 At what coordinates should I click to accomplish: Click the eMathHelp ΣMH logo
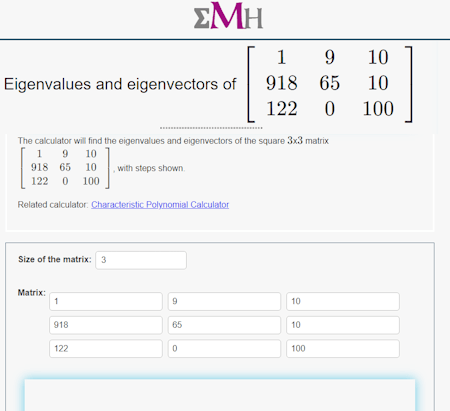point(228,16)
